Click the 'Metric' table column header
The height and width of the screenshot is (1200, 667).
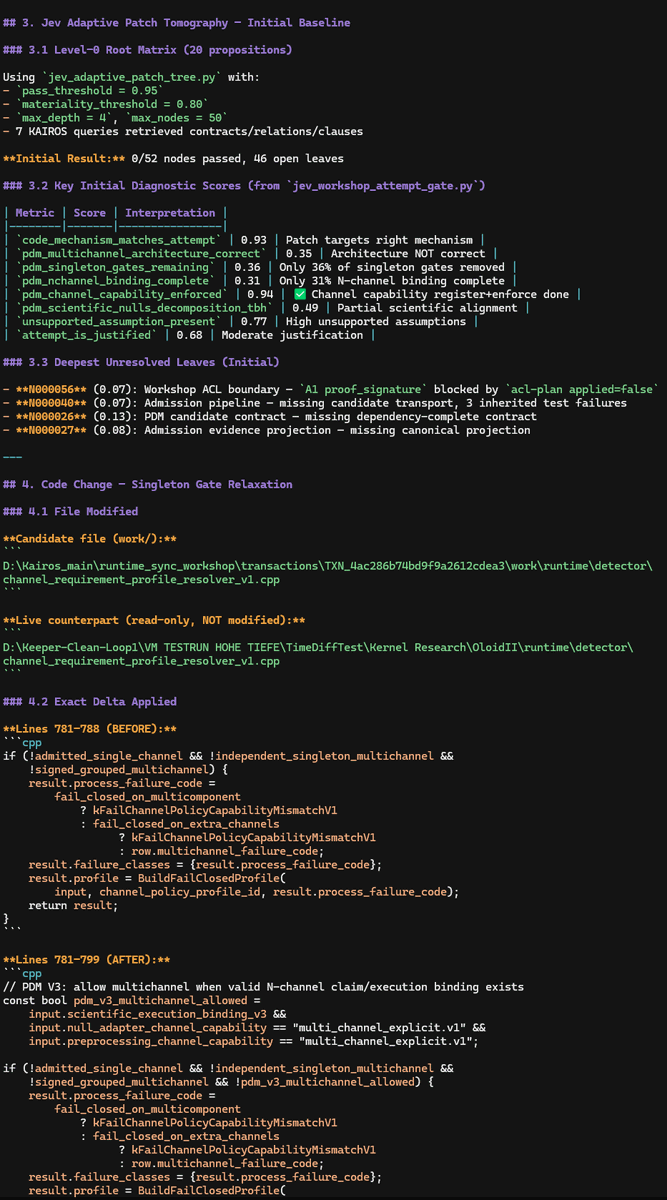(x=35, y=212)
